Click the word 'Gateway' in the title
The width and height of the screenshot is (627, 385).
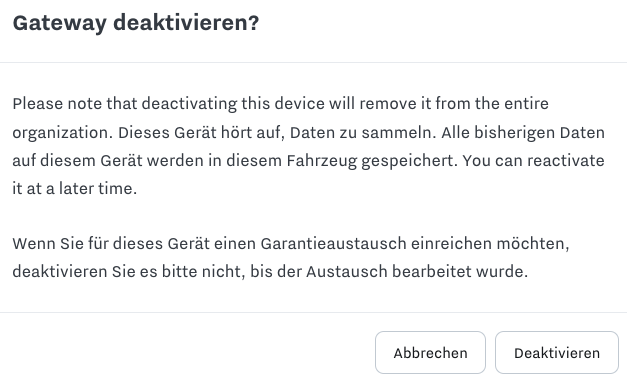[x=60, y=23]
